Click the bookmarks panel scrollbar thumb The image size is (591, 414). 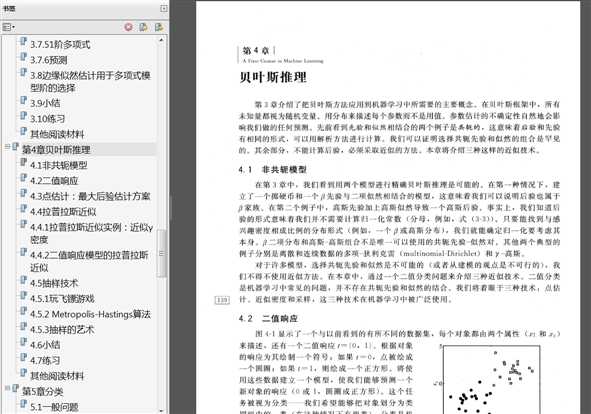tap(162, 253)
